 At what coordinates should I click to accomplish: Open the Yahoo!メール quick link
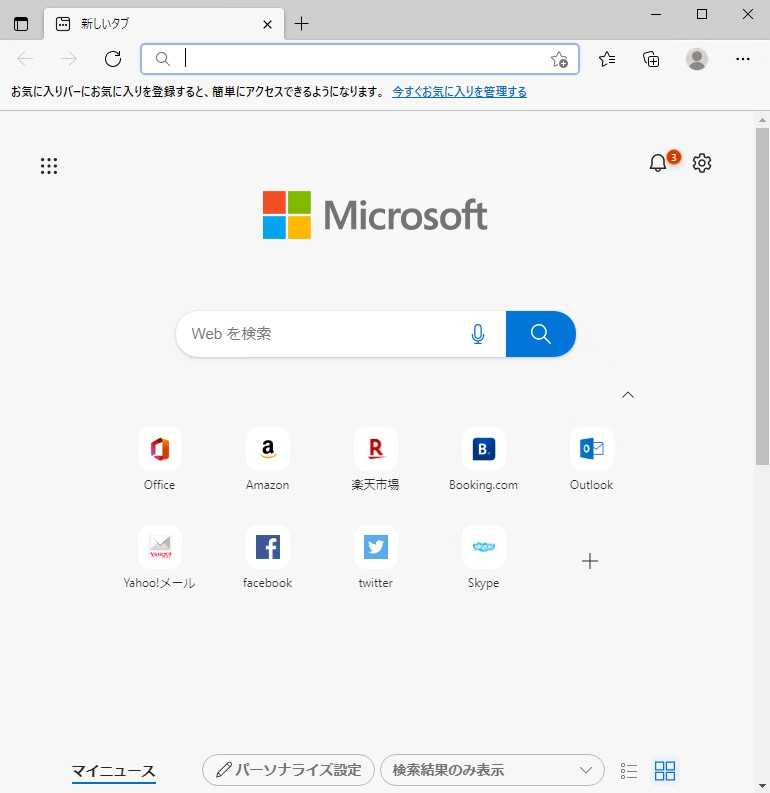pyautogui.click(x=160, y=557)
